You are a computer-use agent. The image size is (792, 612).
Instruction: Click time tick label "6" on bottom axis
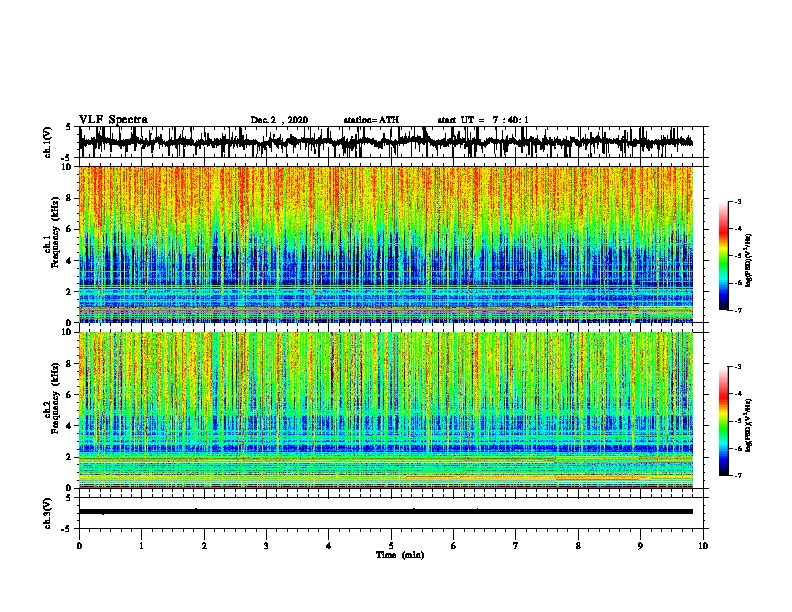pos(454,546)
